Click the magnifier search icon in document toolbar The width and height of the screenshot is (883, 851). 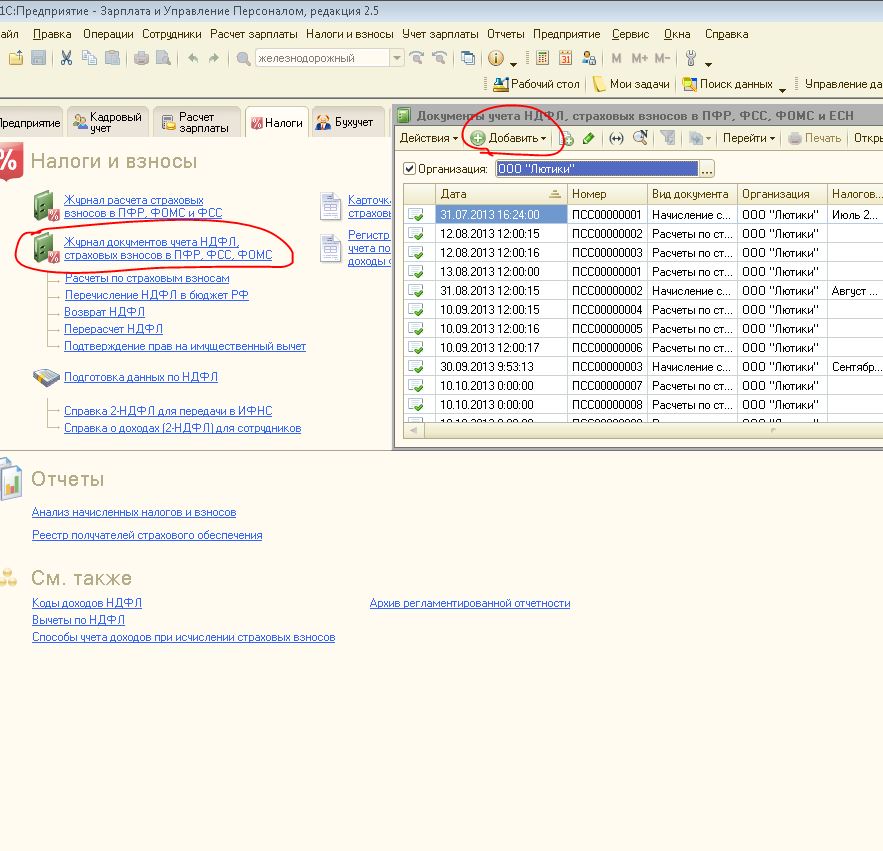[640, 138]
